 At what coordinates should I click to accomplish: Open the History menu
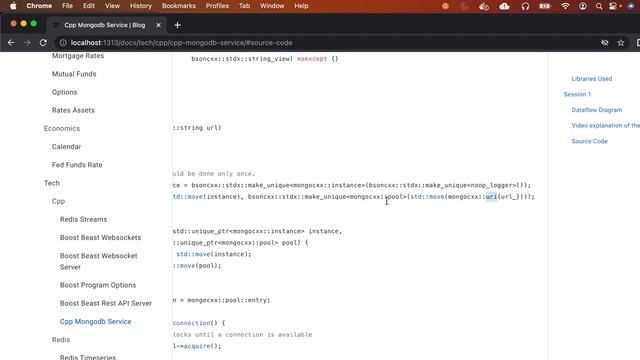click(x=141, y=6)
